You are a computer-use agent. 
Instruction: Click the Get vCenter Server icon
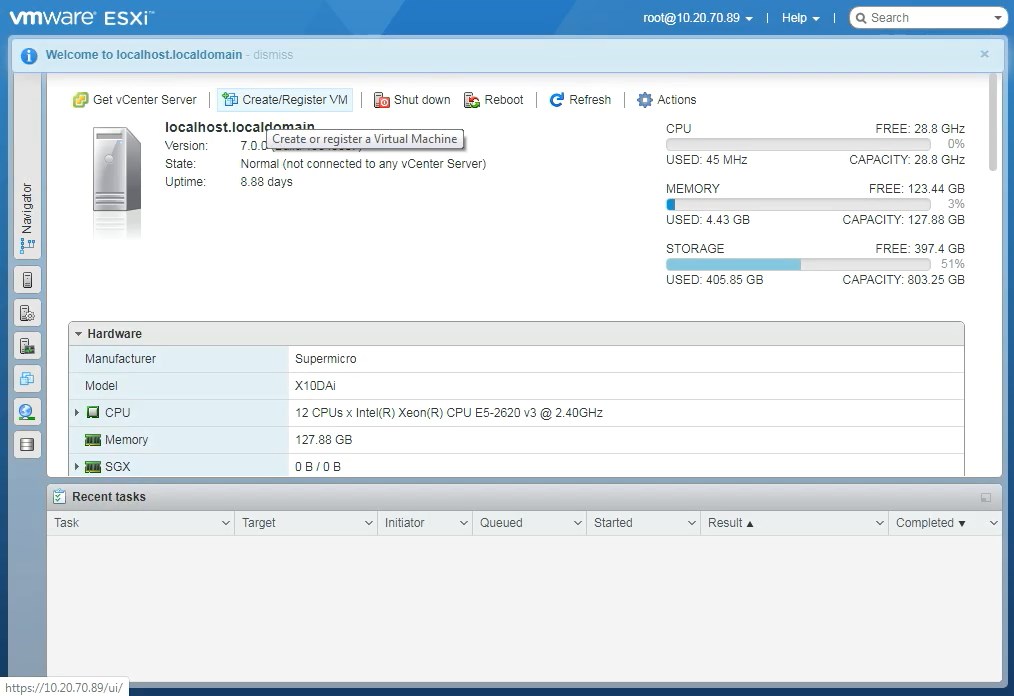tap(80, 100)
